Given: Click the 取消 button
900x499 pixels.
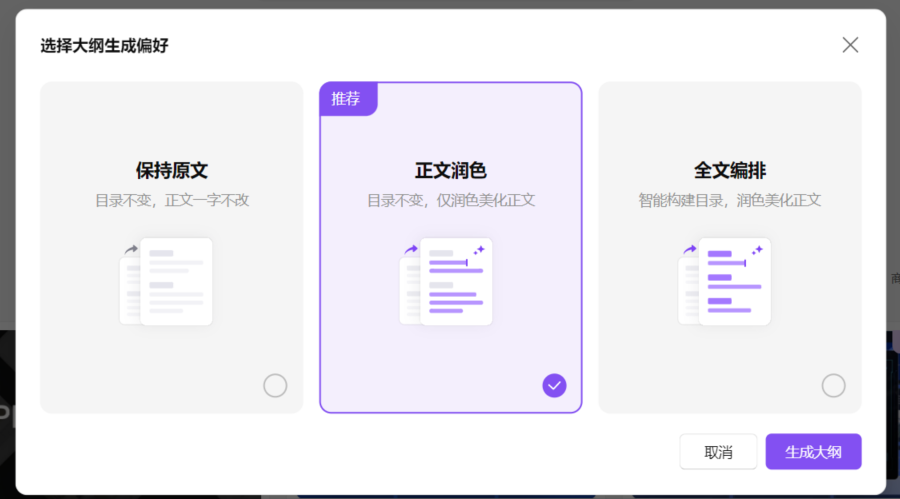Looking at the screenshot, I should (x=718, y=452).
